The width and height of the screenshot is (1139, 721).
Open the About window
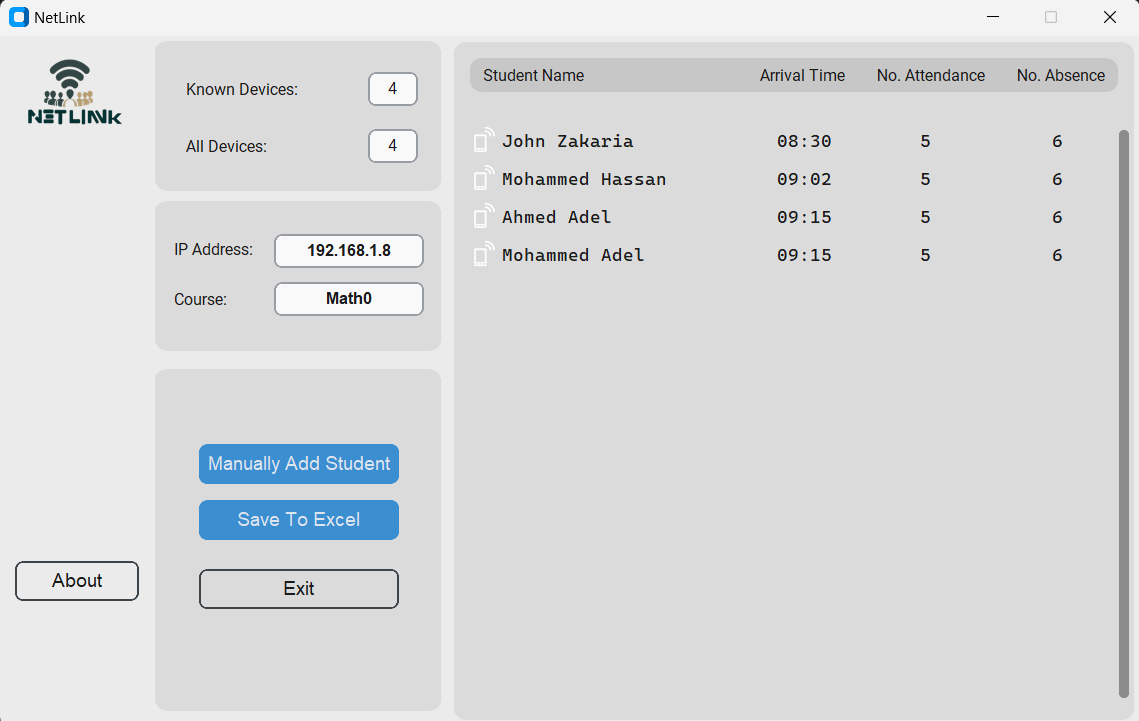76,580
